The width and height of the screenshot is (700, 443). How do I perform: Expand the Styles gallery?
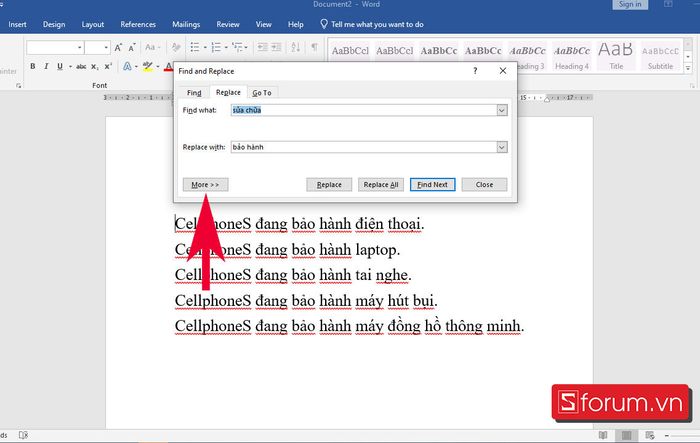coord(688,69)
